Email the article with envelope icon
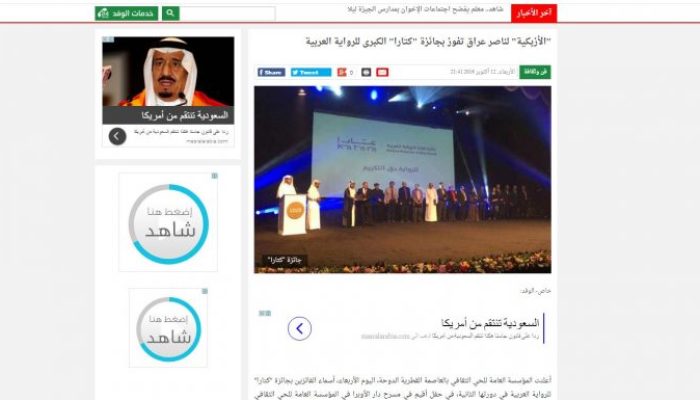This screenshot has width=700, height=400. (x=382, y=72)
